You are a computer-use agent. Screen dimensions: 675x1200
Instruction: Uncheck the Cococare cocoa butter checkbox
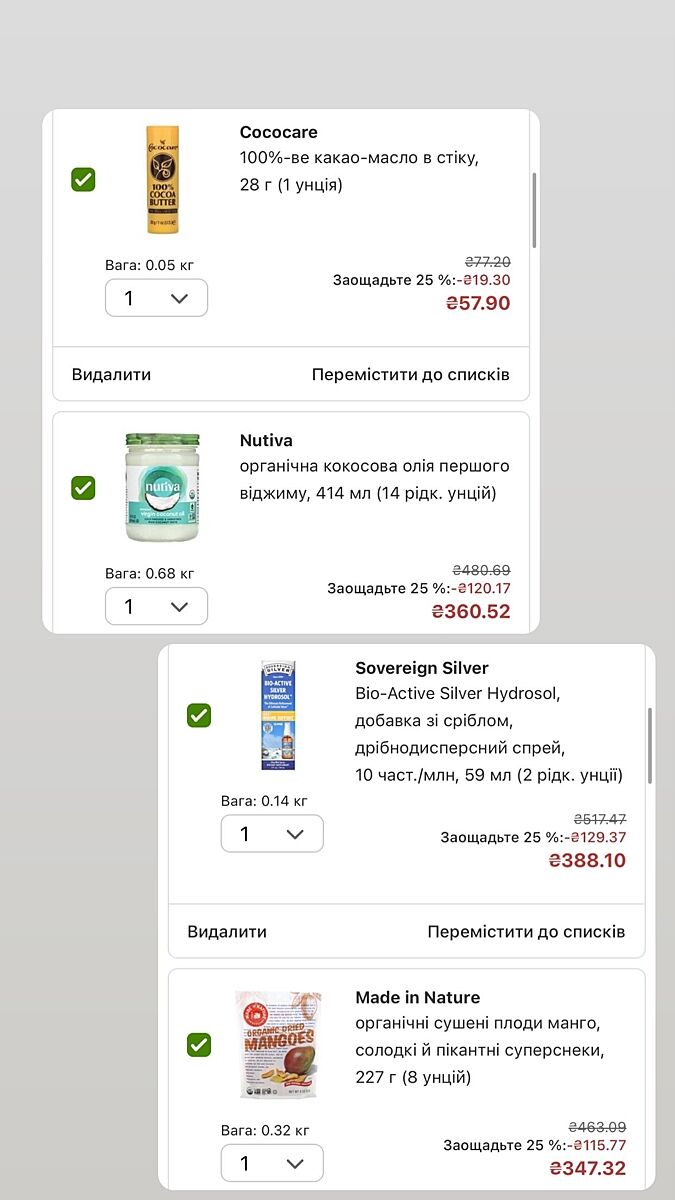[x=83, y=180]
